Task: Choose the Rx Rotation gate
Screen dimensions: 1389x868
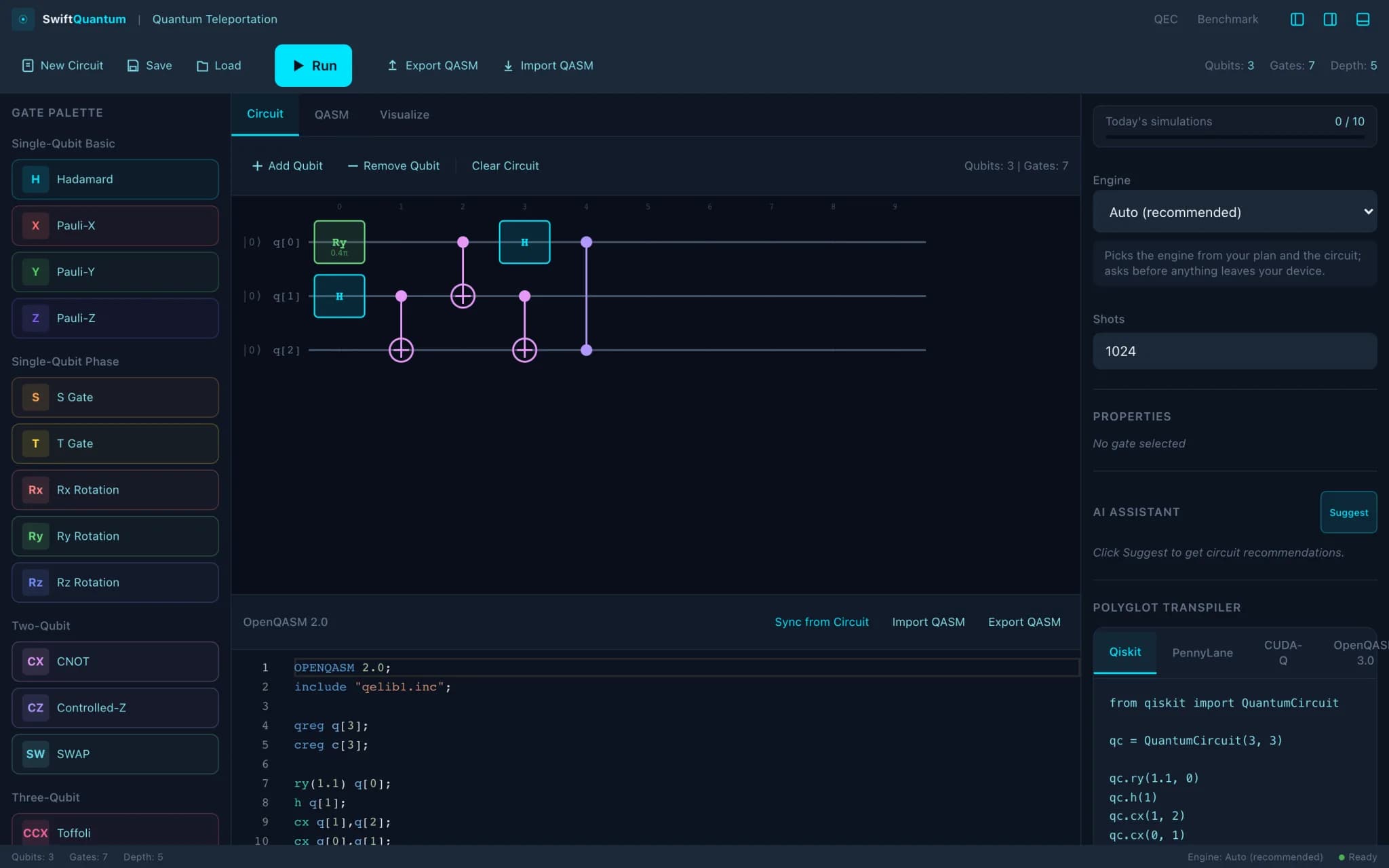Action: point(115,489)
